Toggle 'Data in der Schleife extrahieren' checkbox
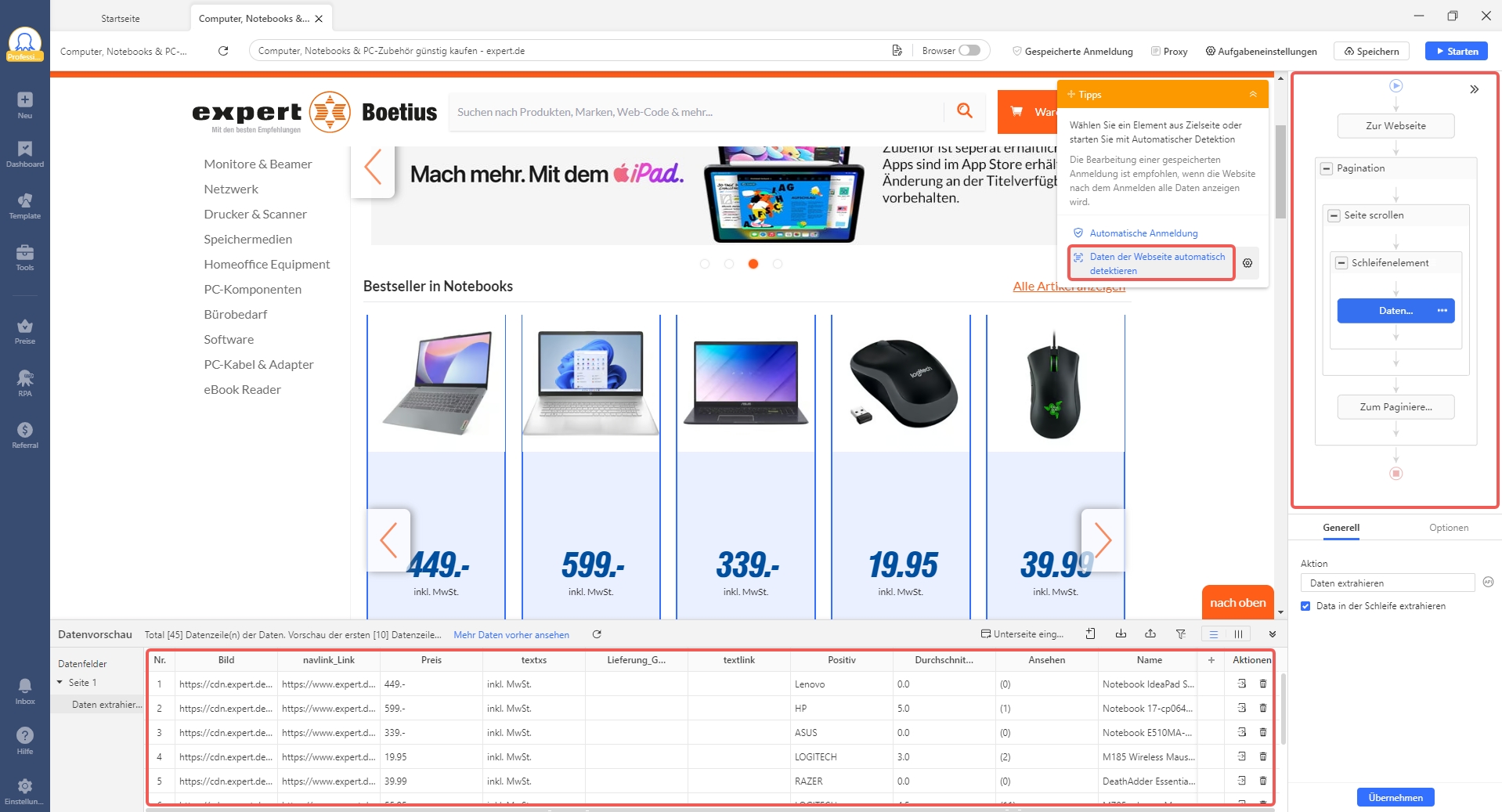1502x812 pixels. click(x=1305, y=606)
